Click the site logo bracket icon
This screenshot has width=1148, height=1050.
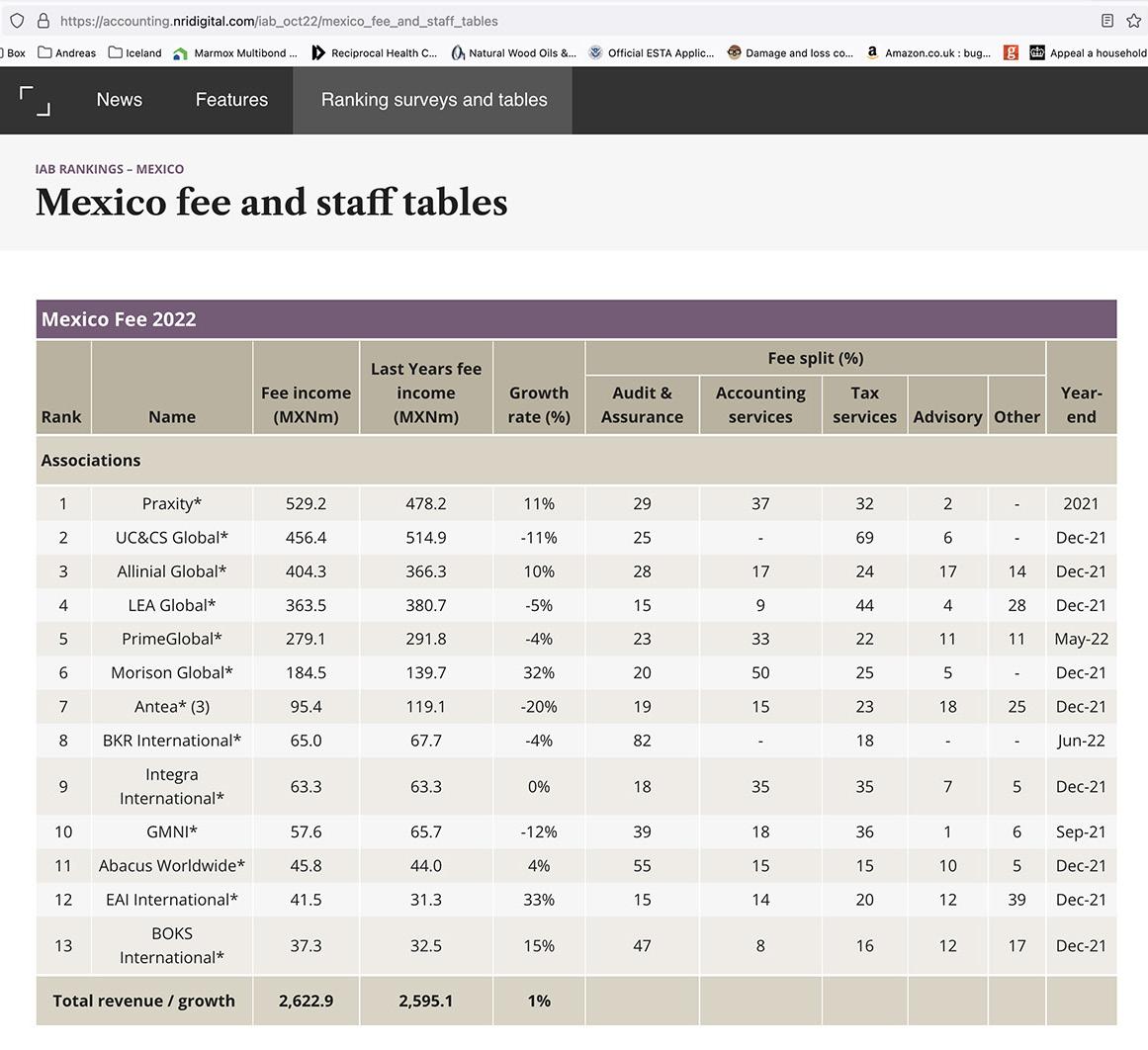pos(35,100)
